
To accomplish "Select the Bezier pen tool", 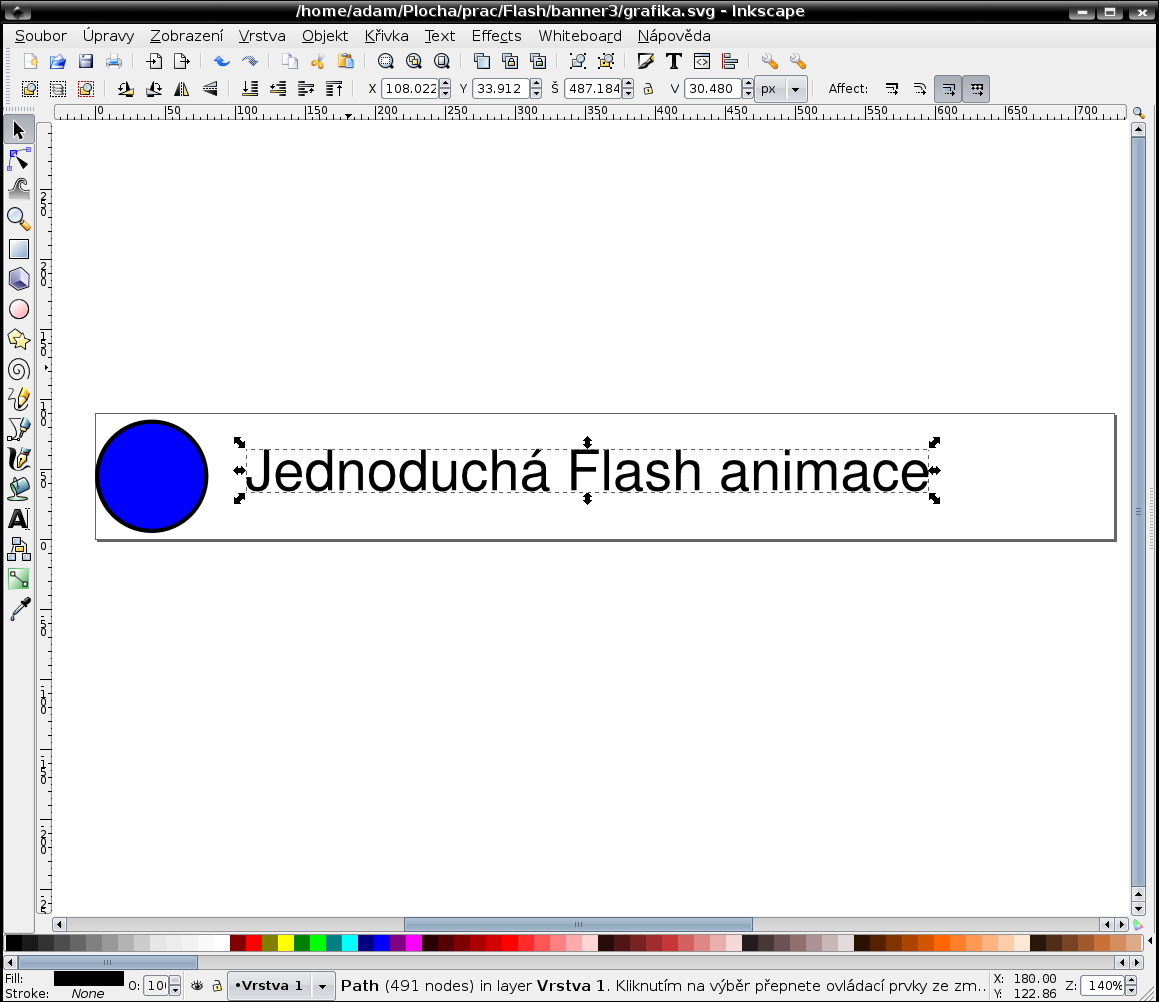I will point(18,429).
